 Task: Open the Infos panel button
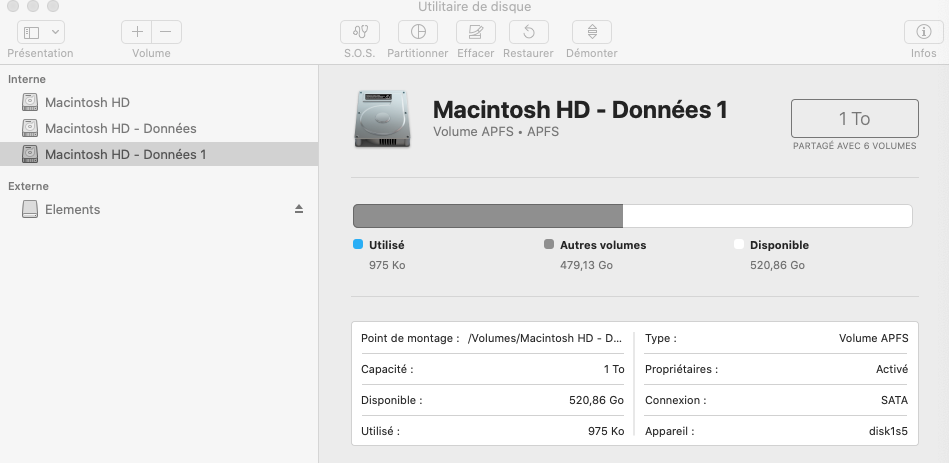tap(923, 32)
